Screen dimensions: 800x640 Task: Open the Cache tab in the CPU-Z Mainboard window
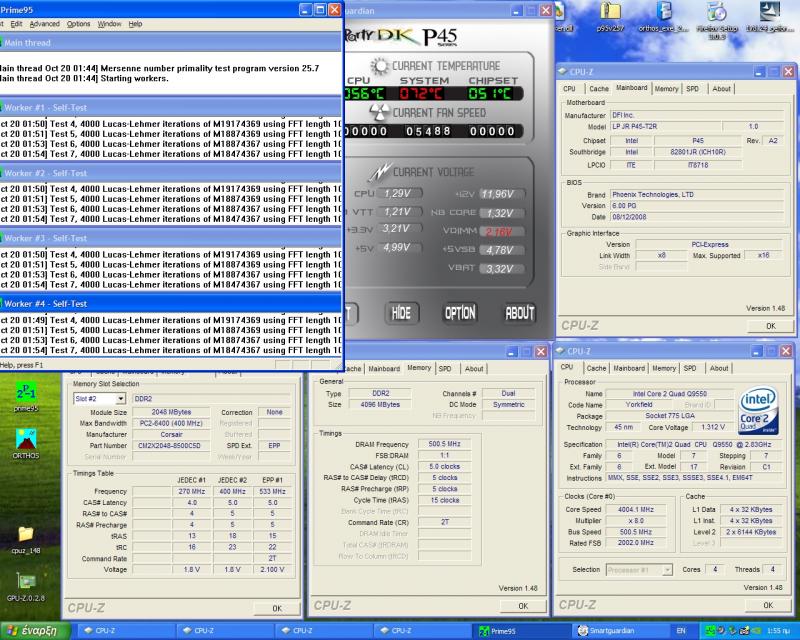599,89
